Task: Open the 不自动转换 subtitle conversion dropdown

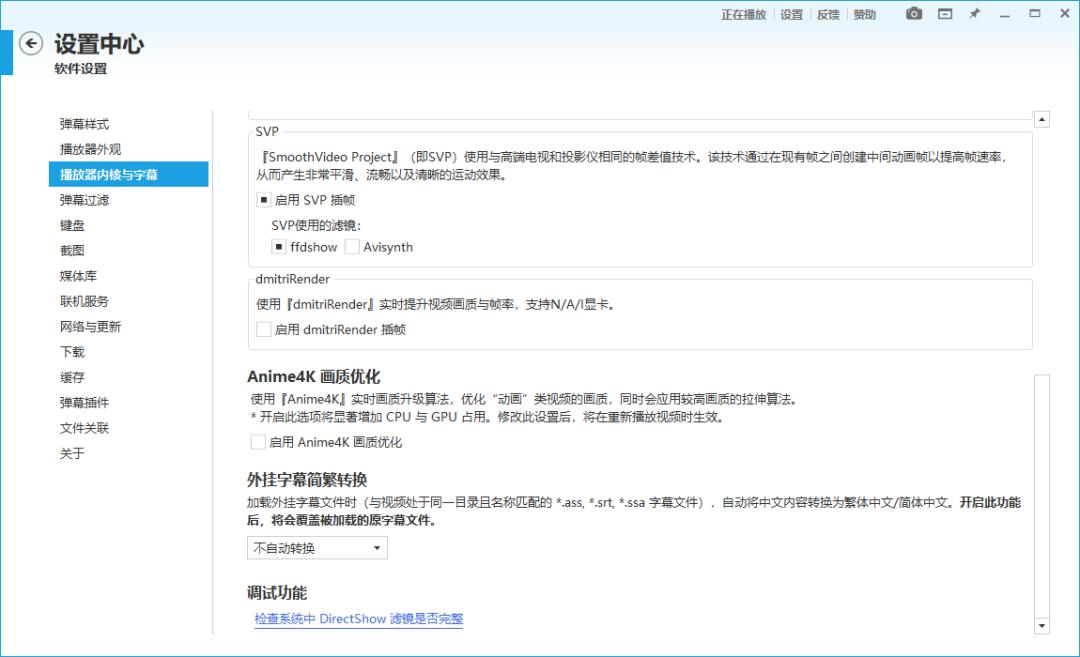Action: tap(316, 547)
